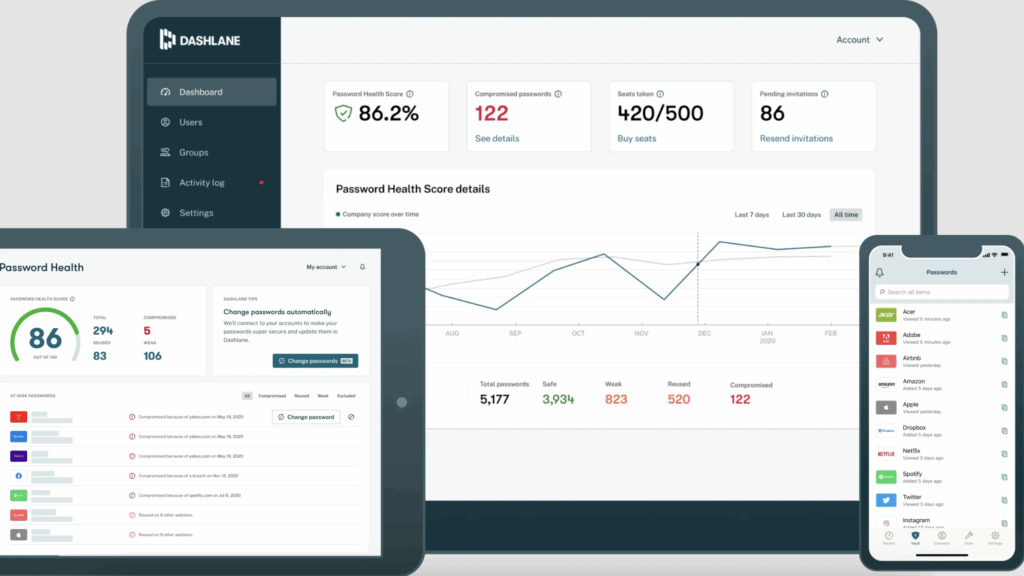The height and width of the screenshot is (576, 1024).
Task: Click the Buy seats link
Action: click(x=637, y=138)
